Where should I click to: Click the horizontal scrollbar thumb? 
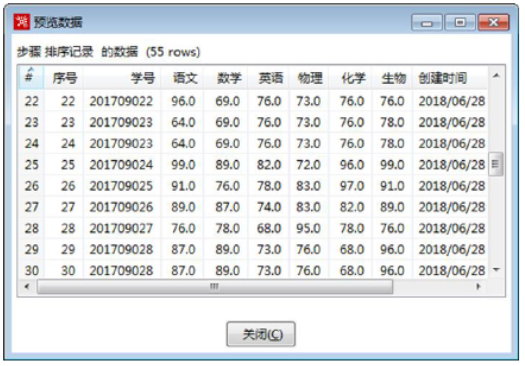click(215, 287)
